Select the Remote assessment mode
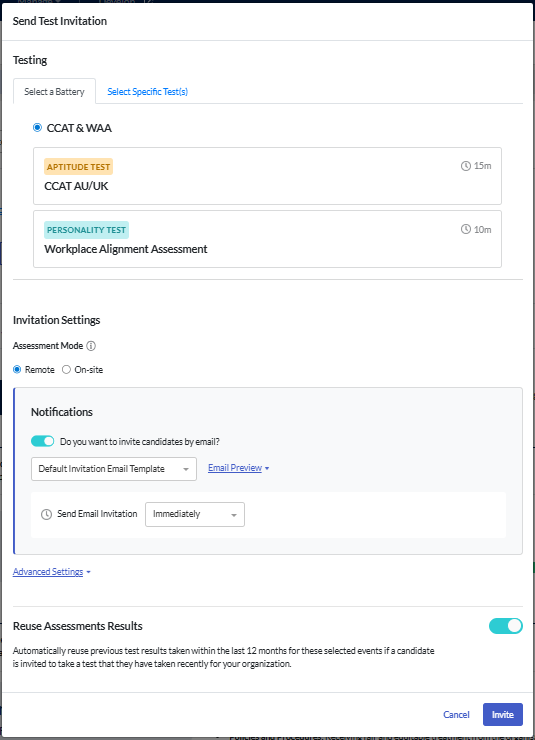The image size is (535, 740). tap(17, 370)
